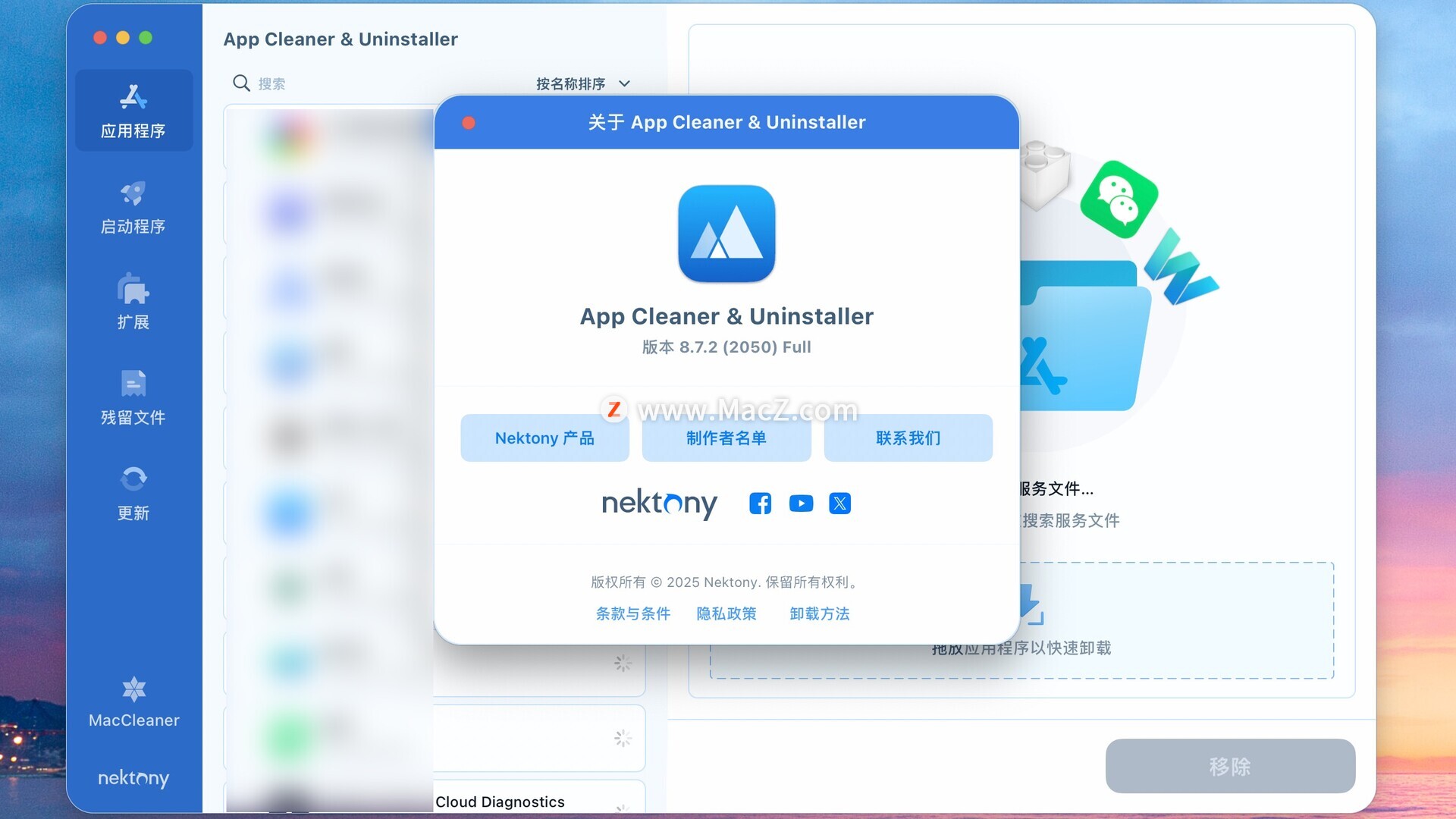Click the 拖放应用程序以快速卸载 drop zone
Screen dimensions: 1456x819
pyautogui.click(x=1021, y=620)
